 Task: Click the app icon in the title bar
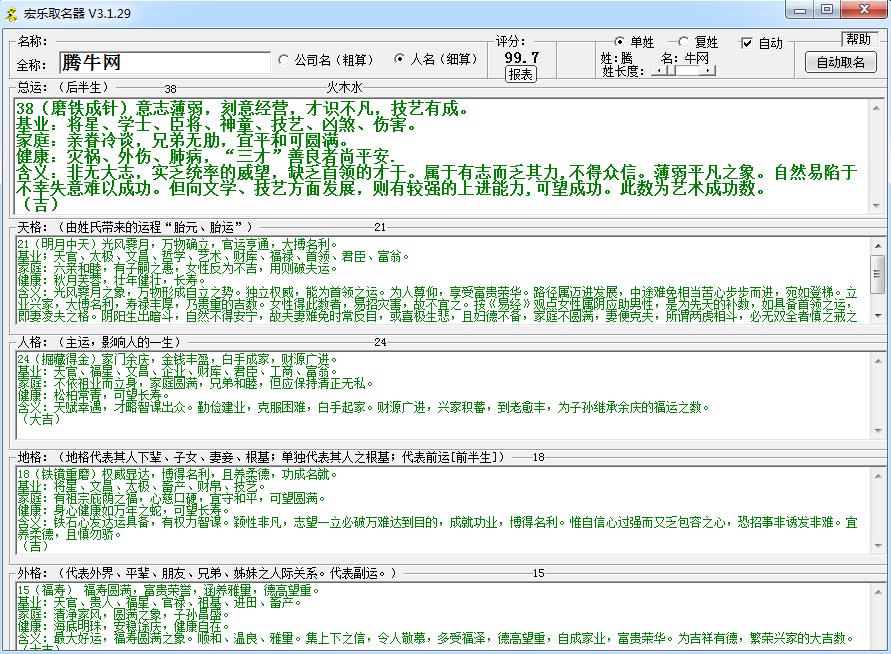pyautogui.click(x=11, y=11)
